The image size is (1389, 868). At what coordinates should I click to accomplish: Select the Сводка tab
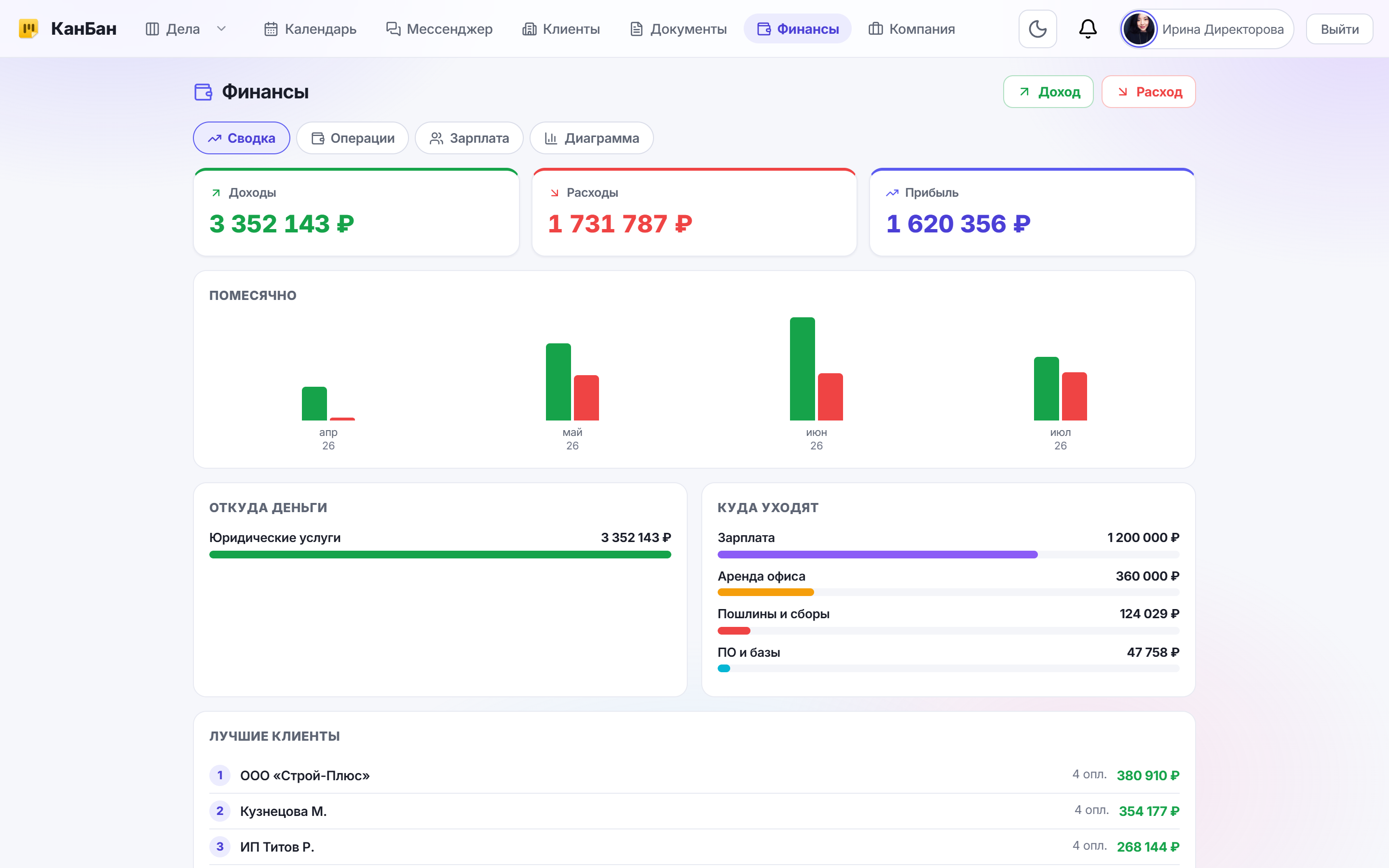click(241, 138)
